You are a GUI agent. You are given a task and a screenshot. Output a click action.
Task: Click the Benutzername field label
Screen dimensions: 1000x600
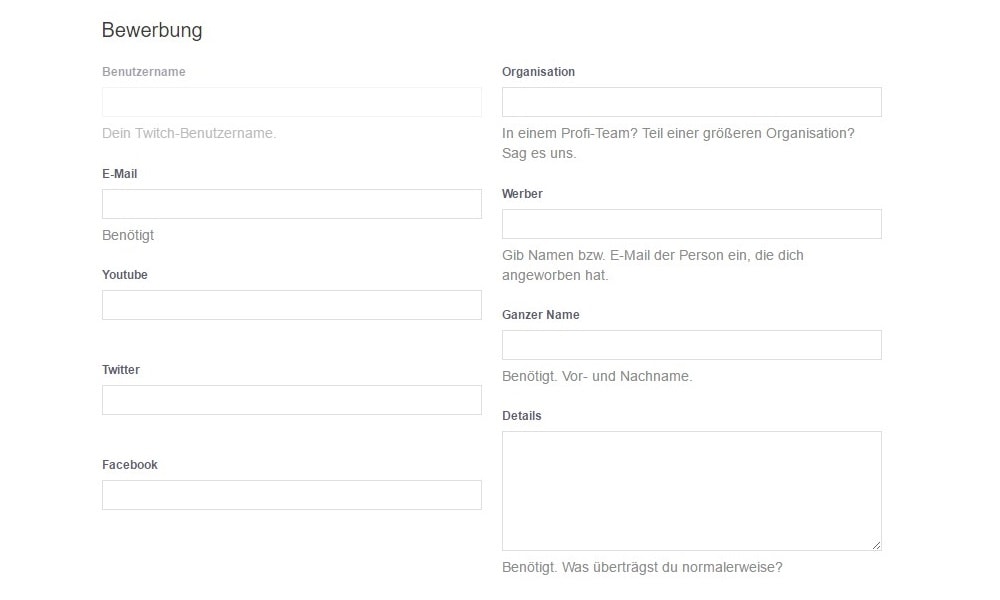click(143, 71)
